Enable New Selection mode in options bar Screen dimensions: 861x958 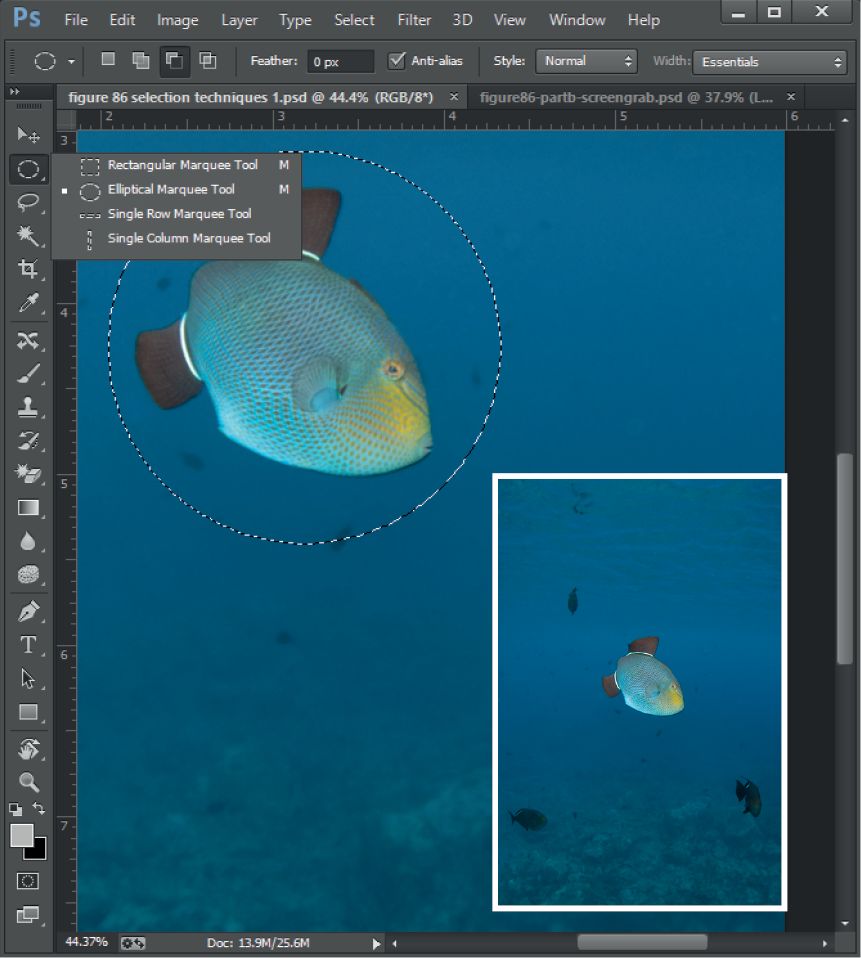[108, 60]
